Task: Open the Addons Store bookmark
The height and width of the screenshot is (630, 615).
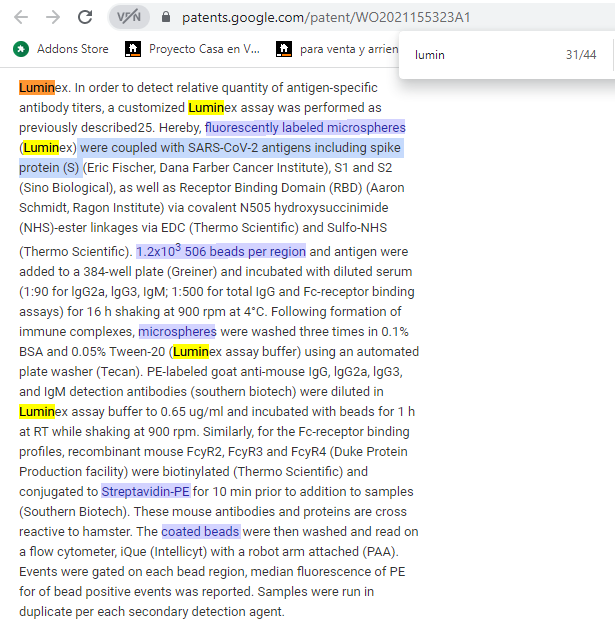Action: click(61, 48)
